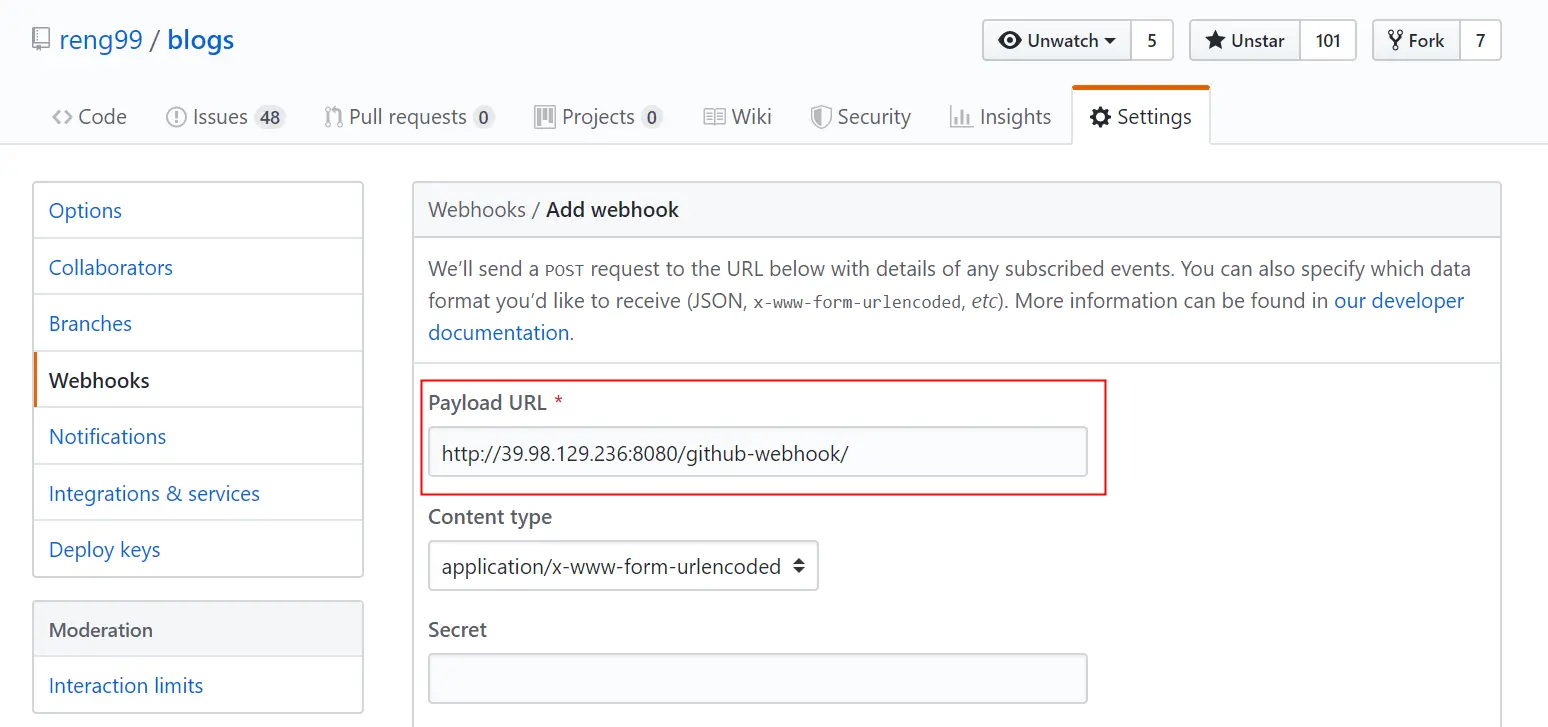The height and width of the screenshot is (727, 1548).
Task: Click the Webhooks breadcrumb link
Action: click(x=477, y=210)
